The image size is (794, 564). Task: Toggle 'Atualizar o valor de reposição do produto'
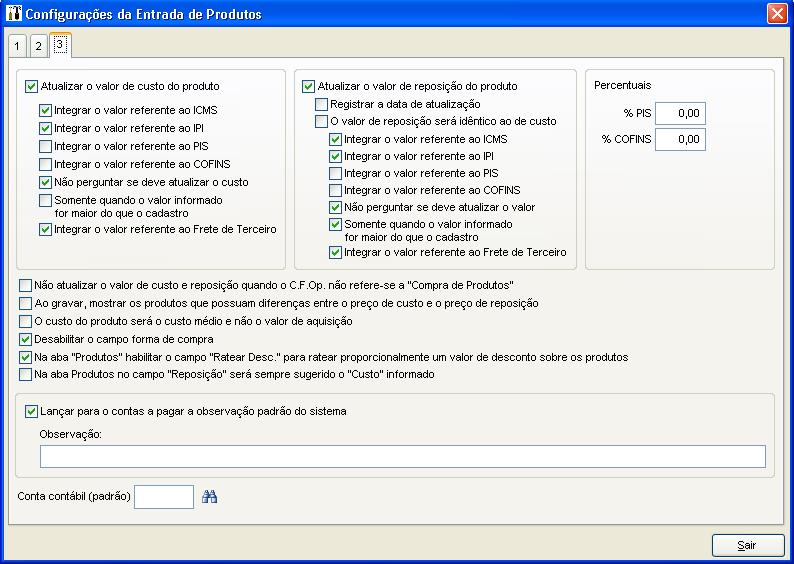(308, 87)
